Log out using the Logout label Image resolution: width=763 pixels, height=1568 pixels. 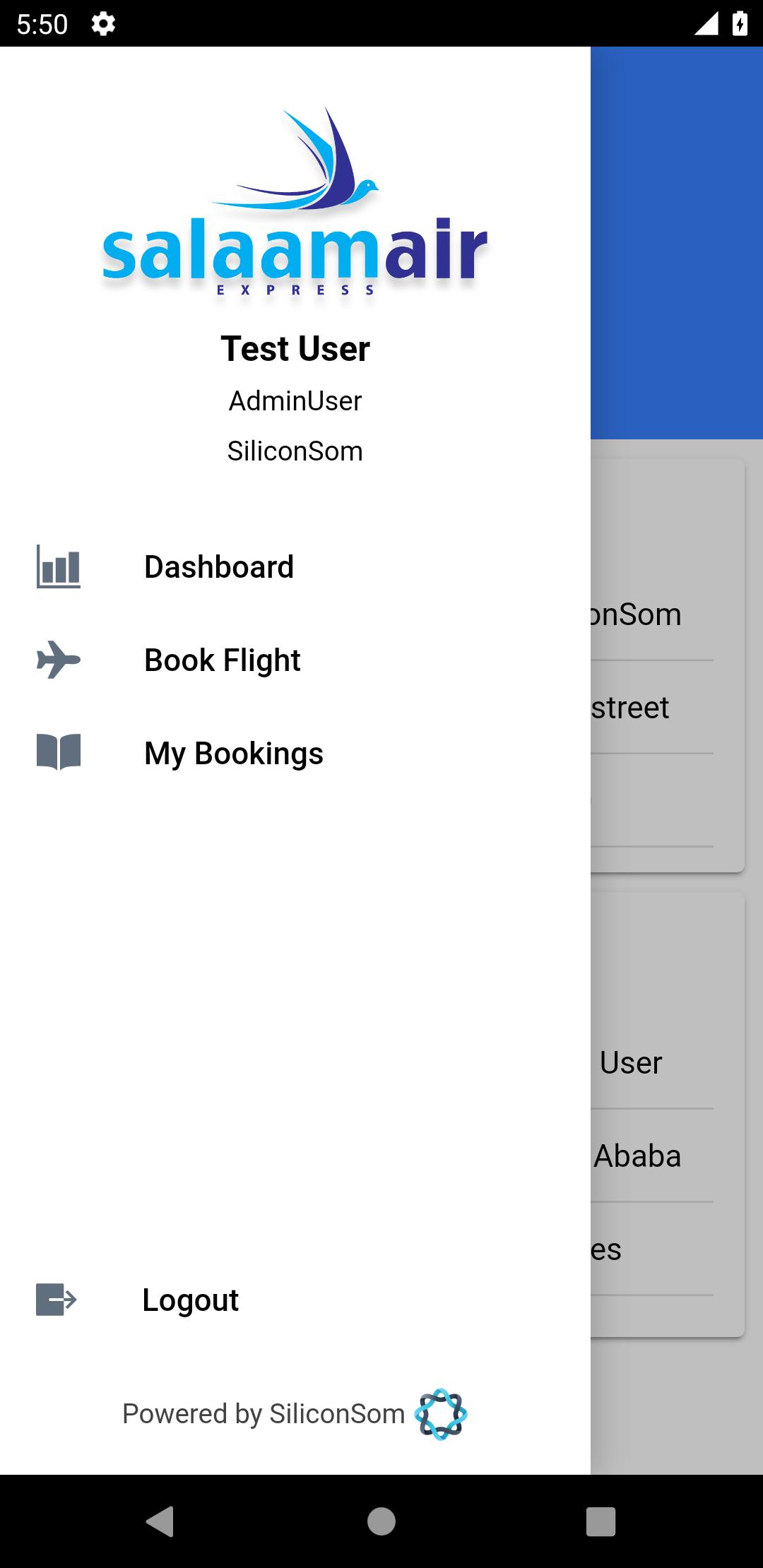coord(191,1300)
